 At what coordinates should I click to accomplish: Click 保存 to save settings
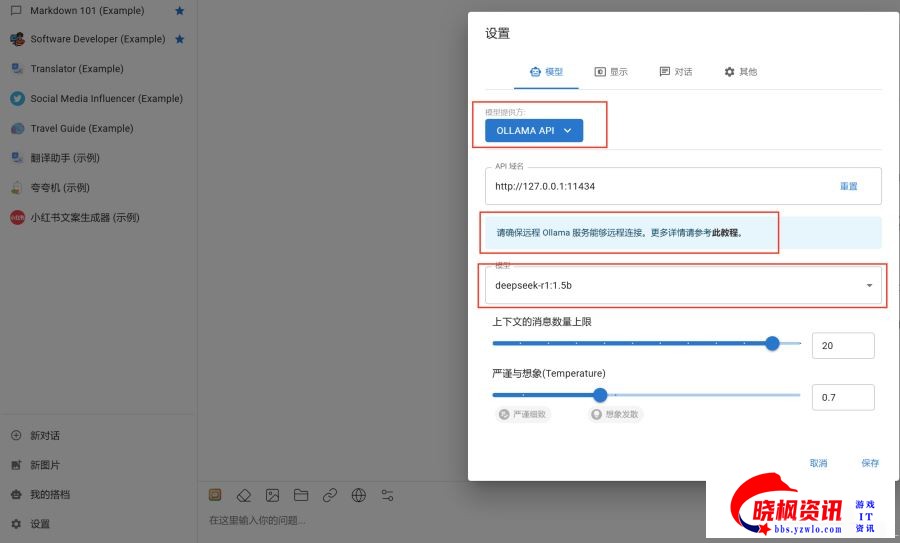[x=870, y=463]
